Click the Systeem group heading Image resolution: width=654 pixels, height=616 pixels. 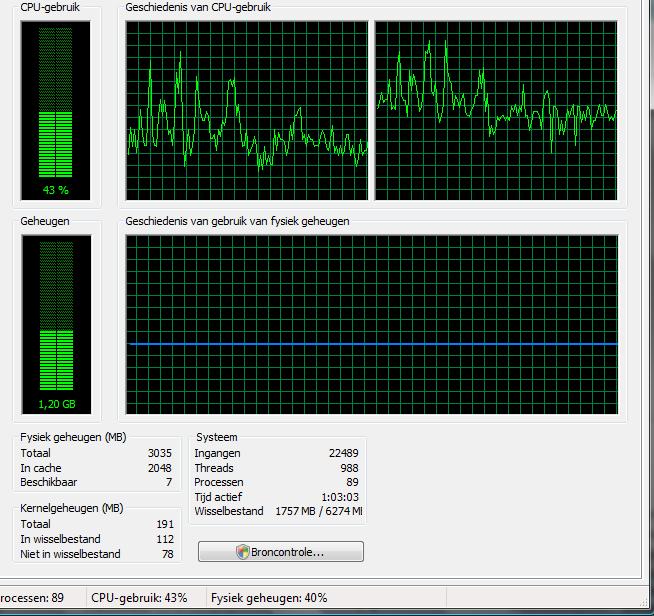[x=217, y=437]
